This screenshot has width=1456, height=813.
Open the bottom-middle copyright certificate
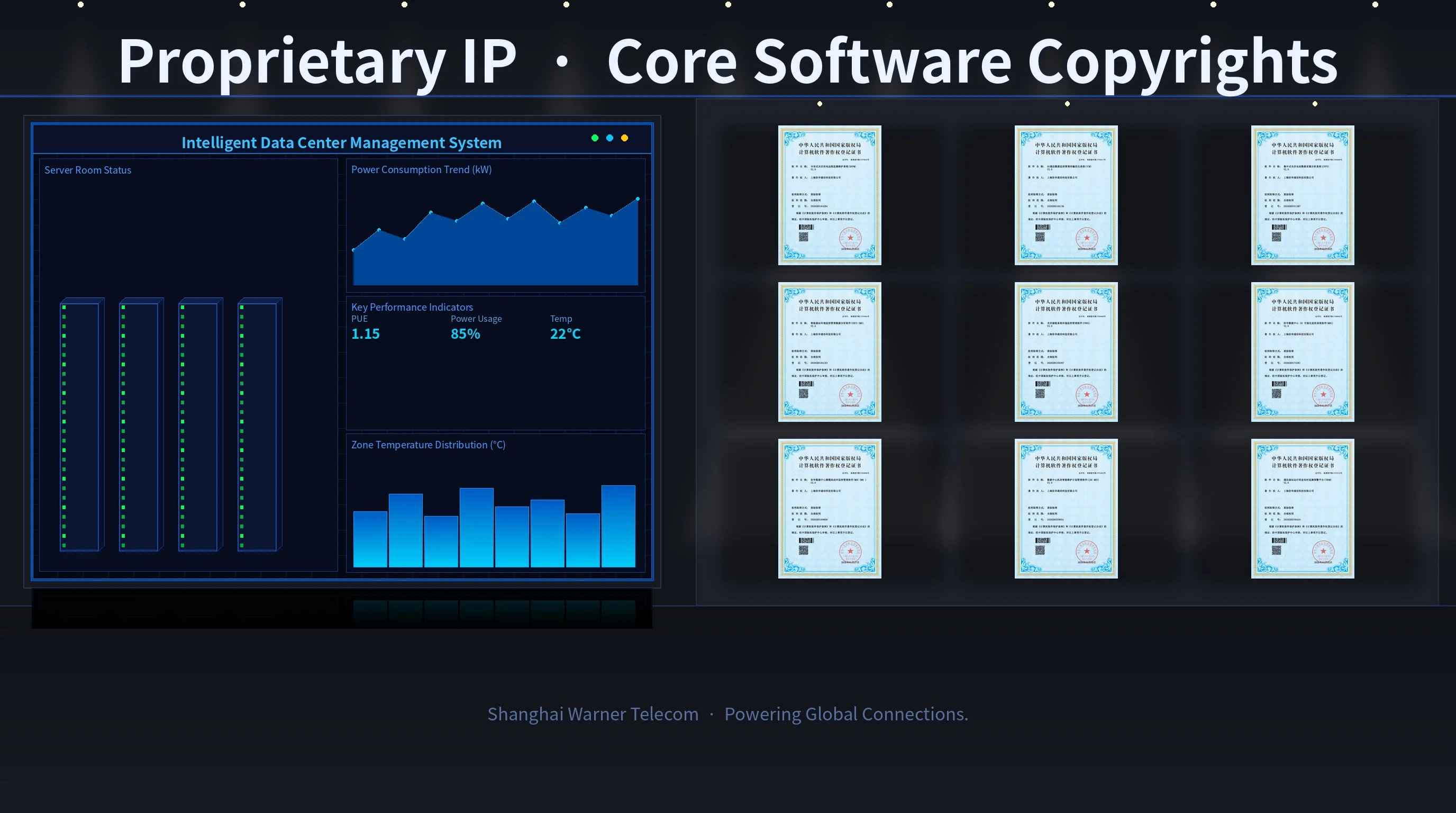point(1066,508)
